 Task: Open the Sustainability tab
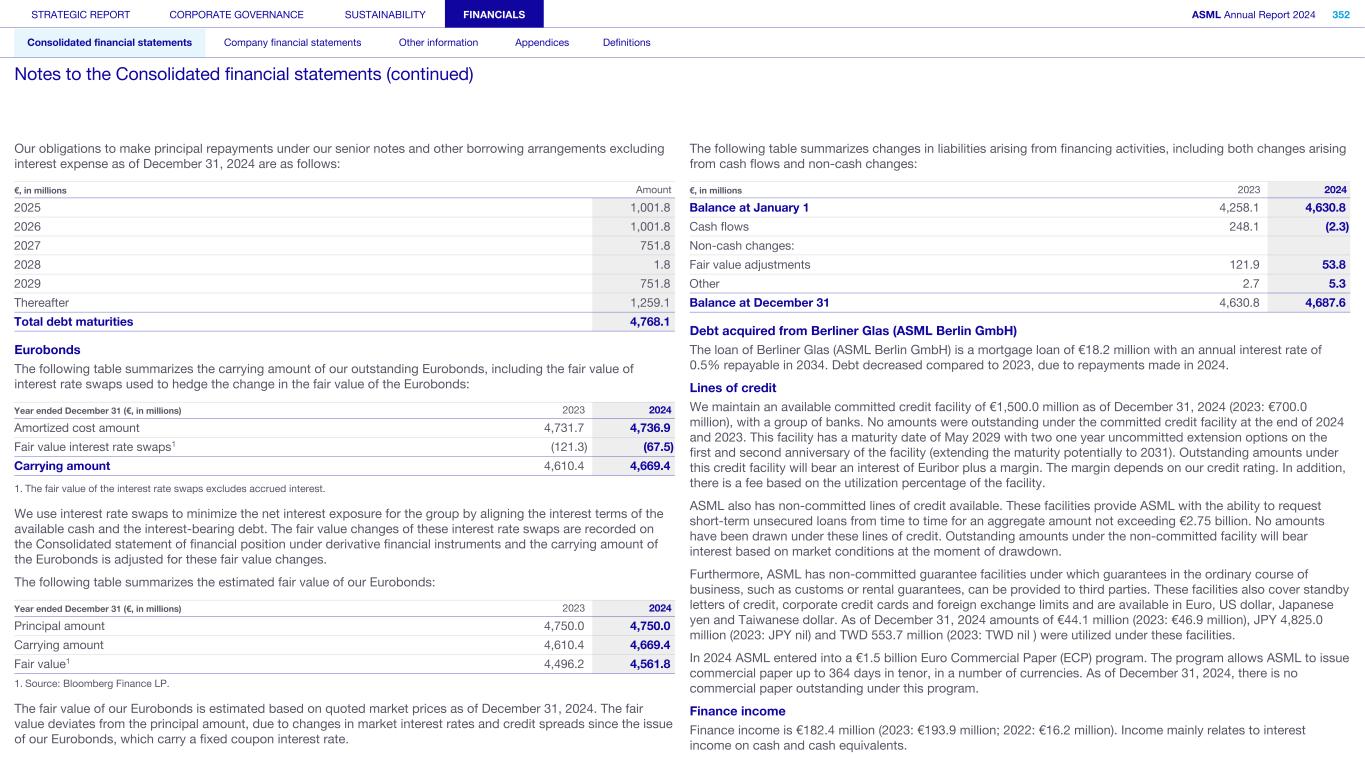pos(384,15)
